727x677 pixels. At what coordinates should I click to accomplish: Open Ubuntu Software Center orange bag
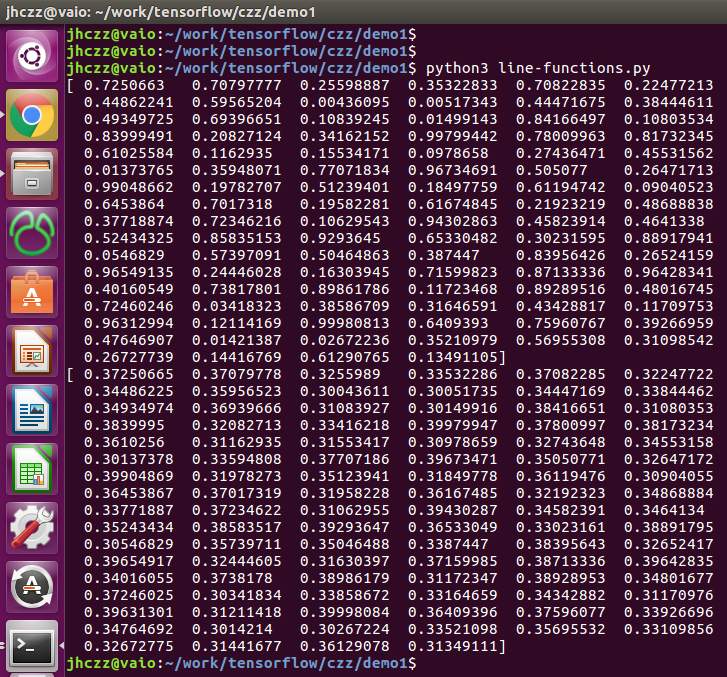32,292
